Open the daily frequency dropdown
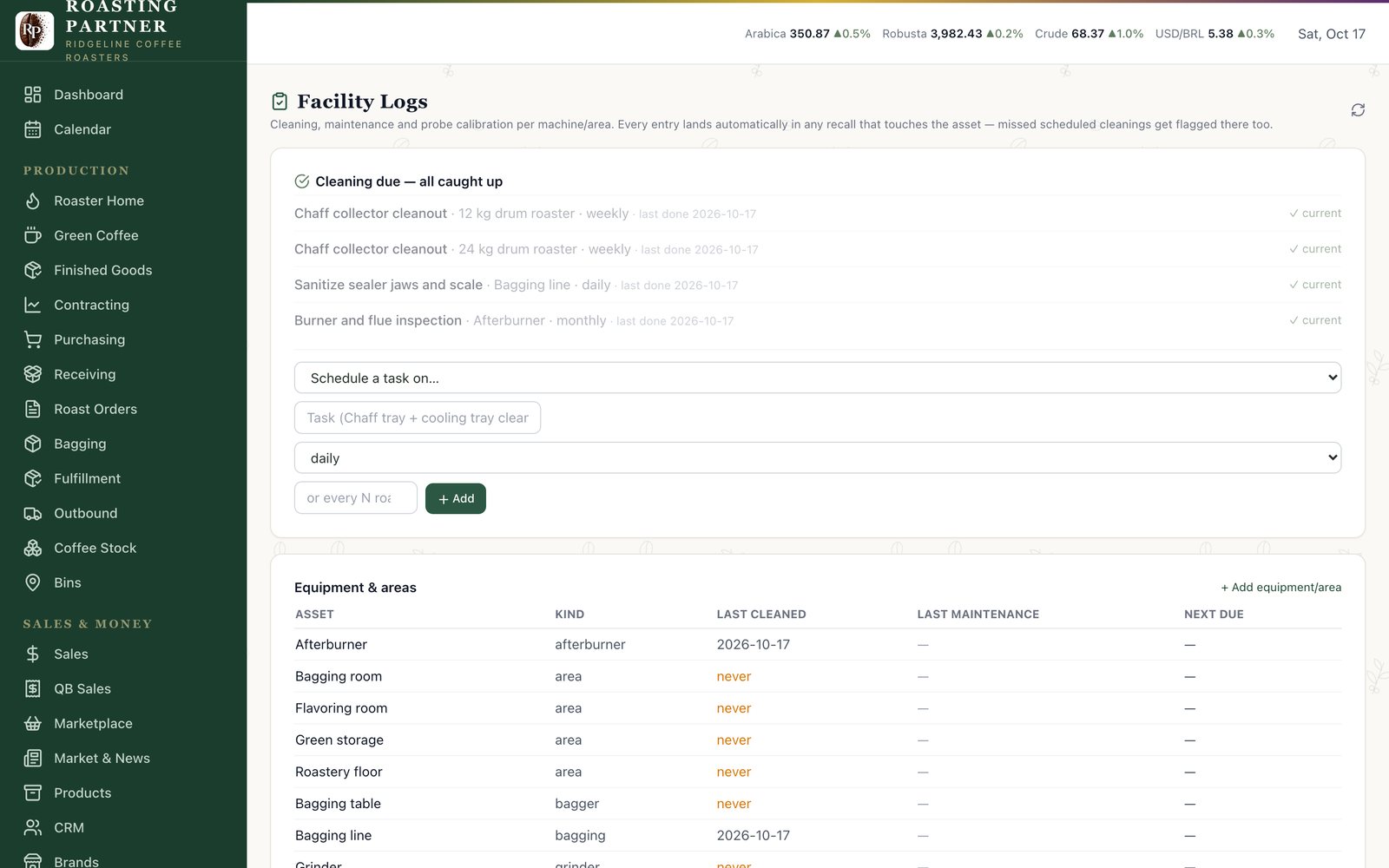This screenshot has height=868, width=1389. click(818, 457)
